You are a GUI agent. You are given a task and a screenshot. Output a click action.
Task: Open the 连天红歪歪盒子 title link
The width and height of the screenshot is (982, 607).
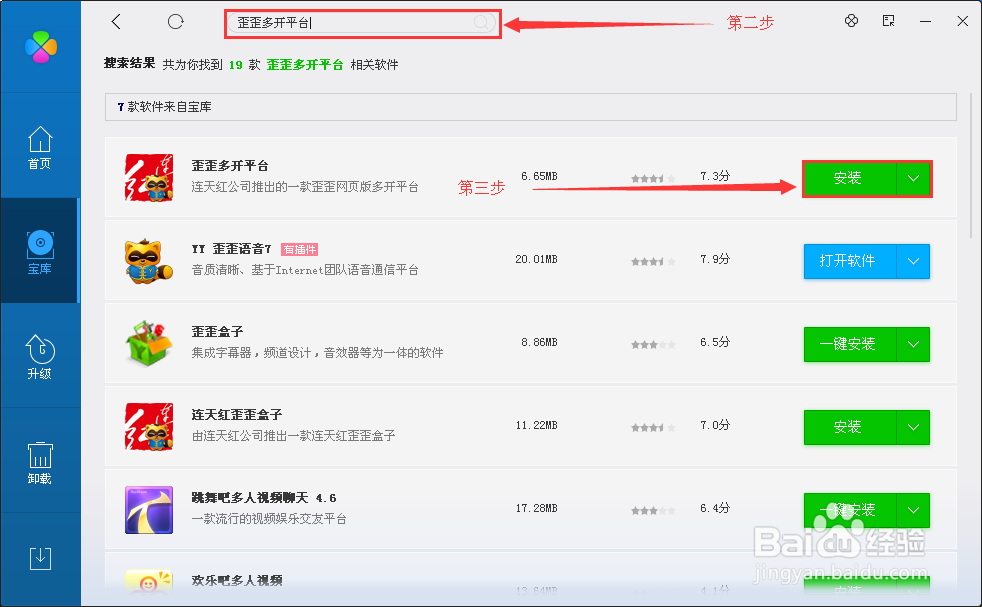click(x=237, y=415)
